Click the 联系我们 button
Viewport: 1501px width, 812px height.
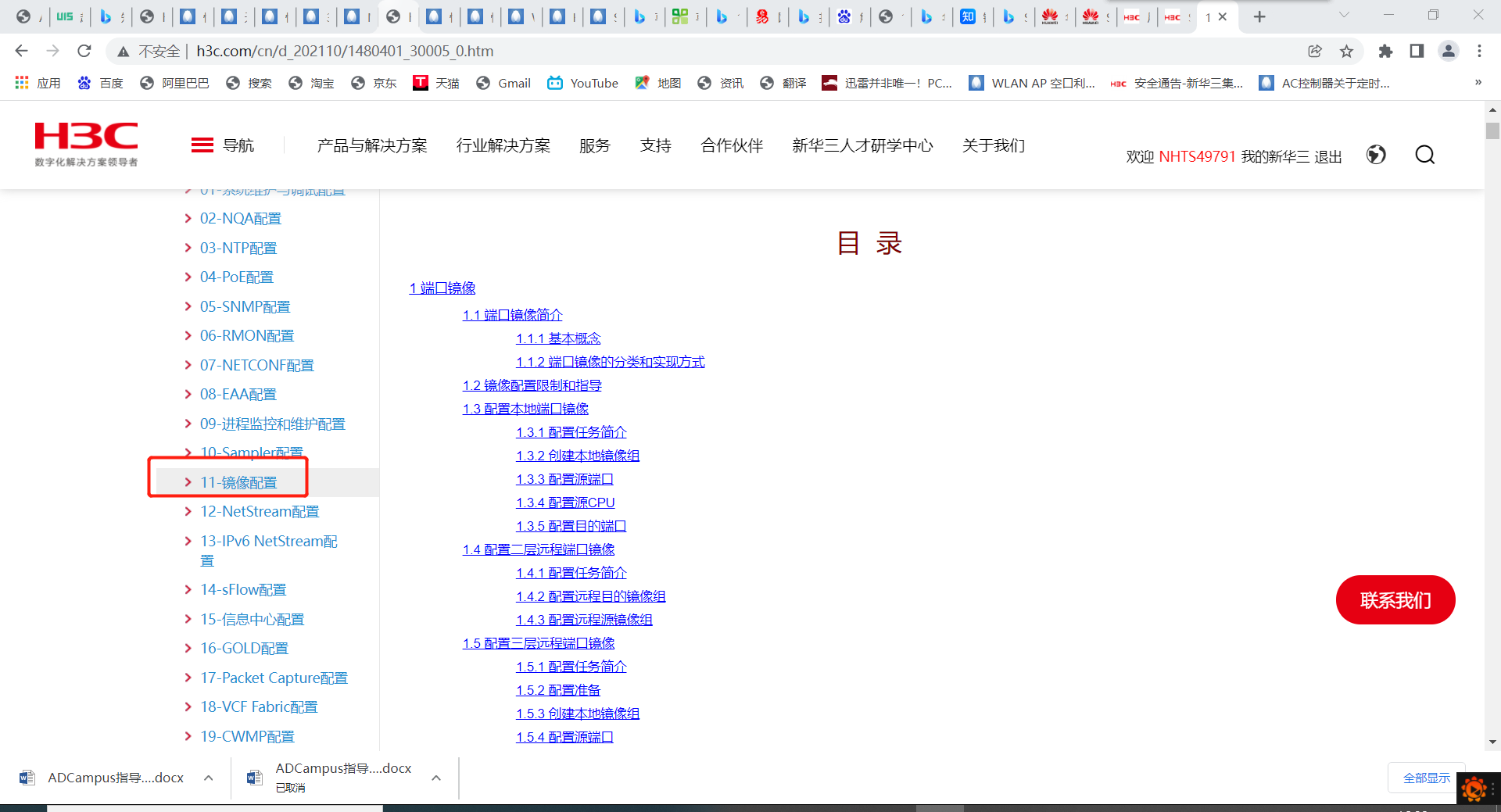(1395, 600)
